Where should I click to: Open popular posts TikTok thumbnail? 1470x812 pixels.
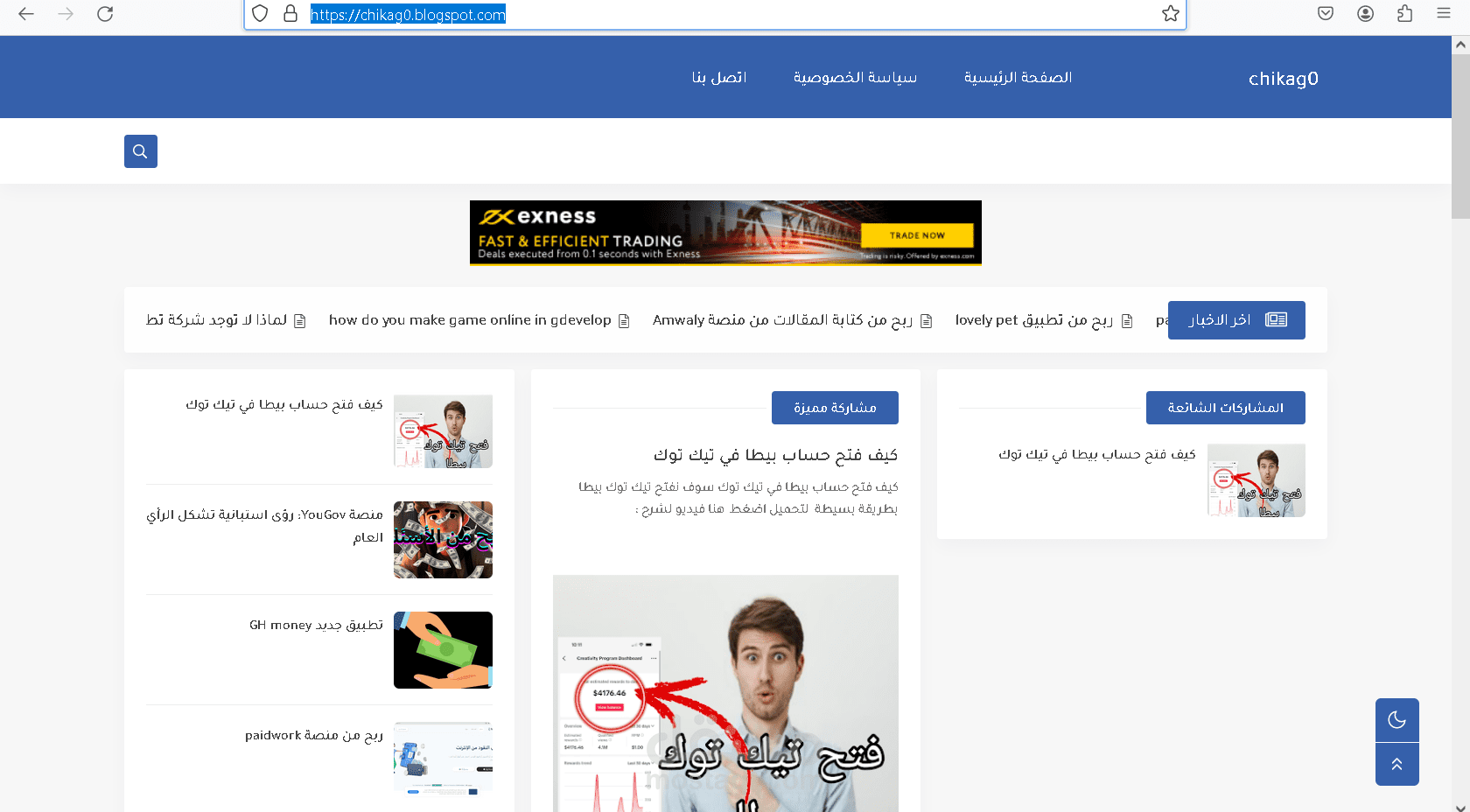click(1256, 480)
